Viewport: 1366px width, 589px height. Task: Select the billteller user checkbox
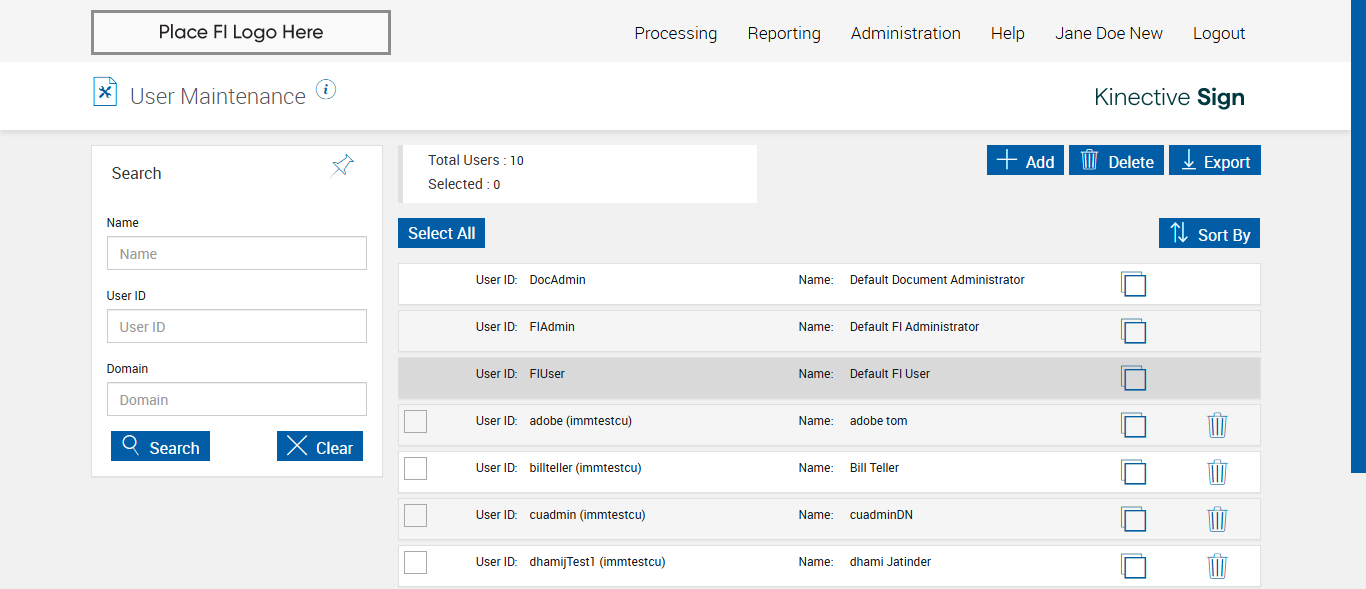(x=415, y=469)
